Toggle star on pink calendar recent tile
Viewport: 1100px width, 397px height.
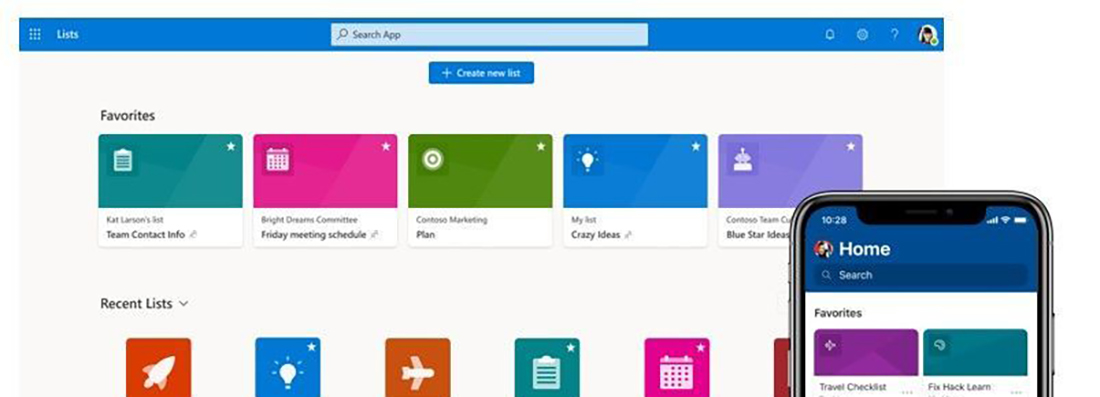click(x=700, y=347)
